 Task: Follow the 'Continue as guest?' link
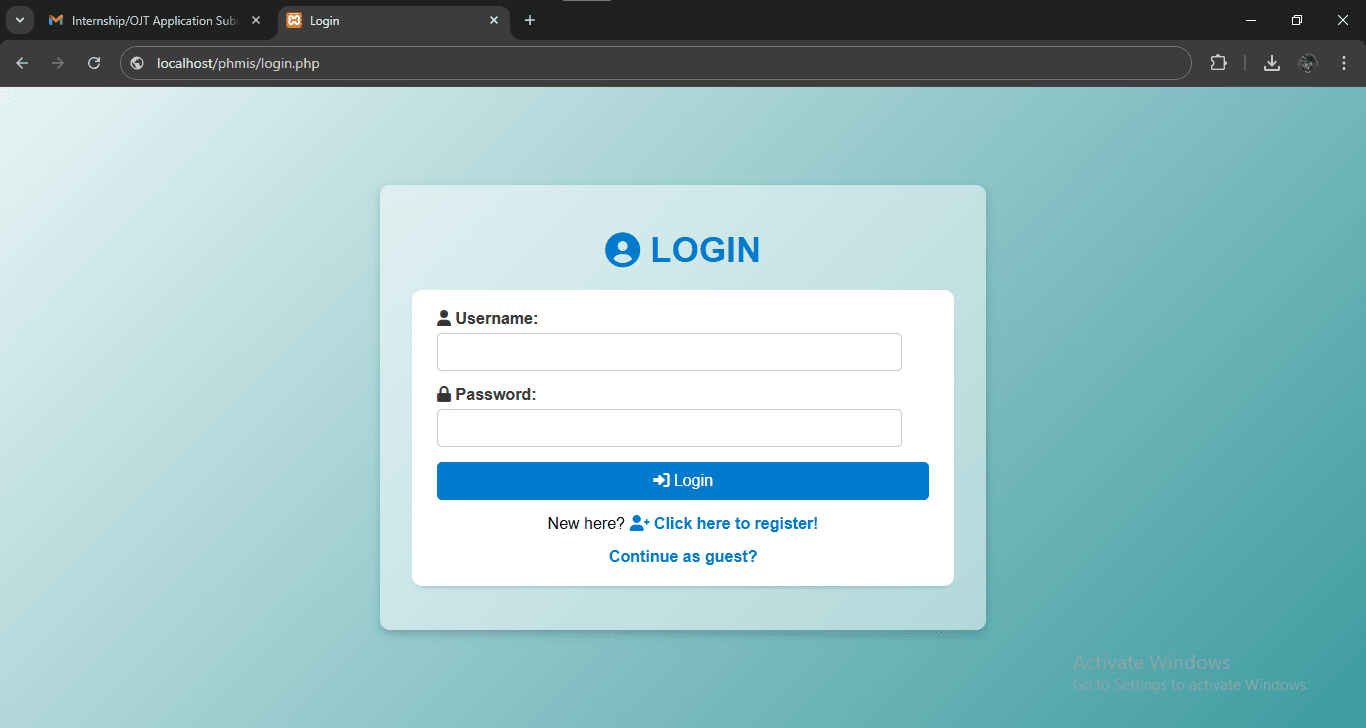pyautogui.click(x=683, y=556)
